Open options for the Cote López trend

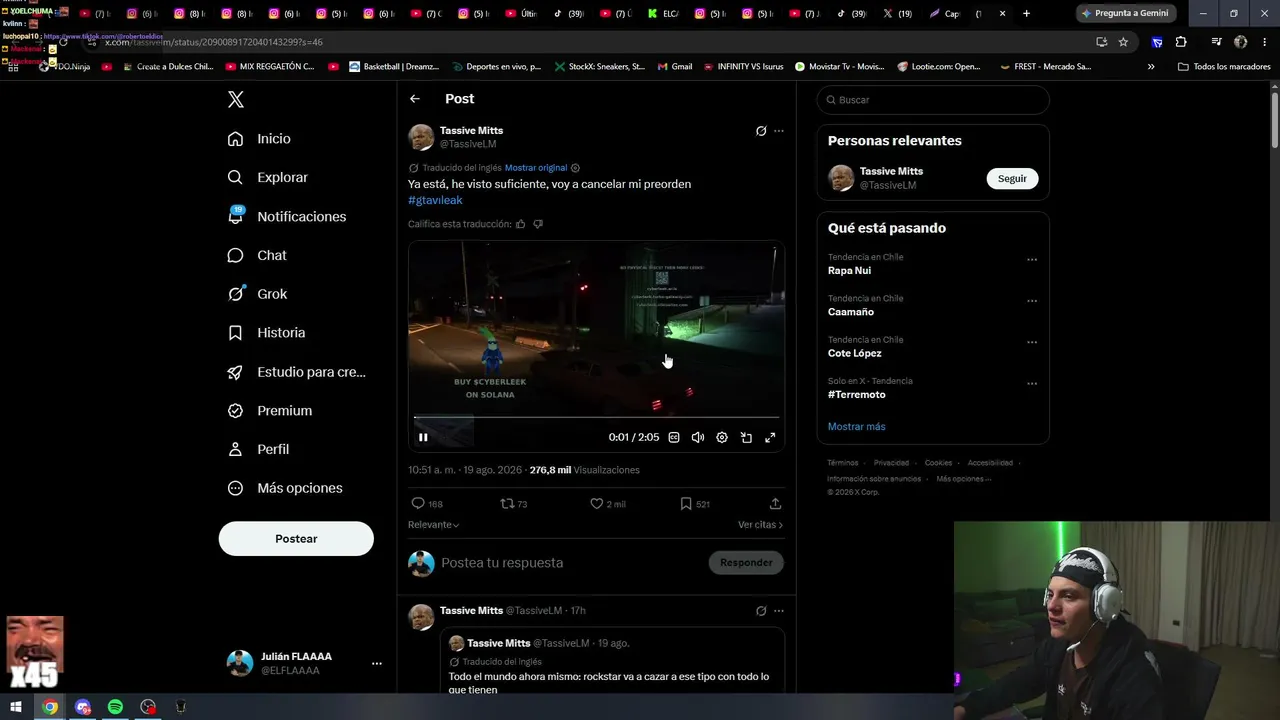tap(1032, 342)
